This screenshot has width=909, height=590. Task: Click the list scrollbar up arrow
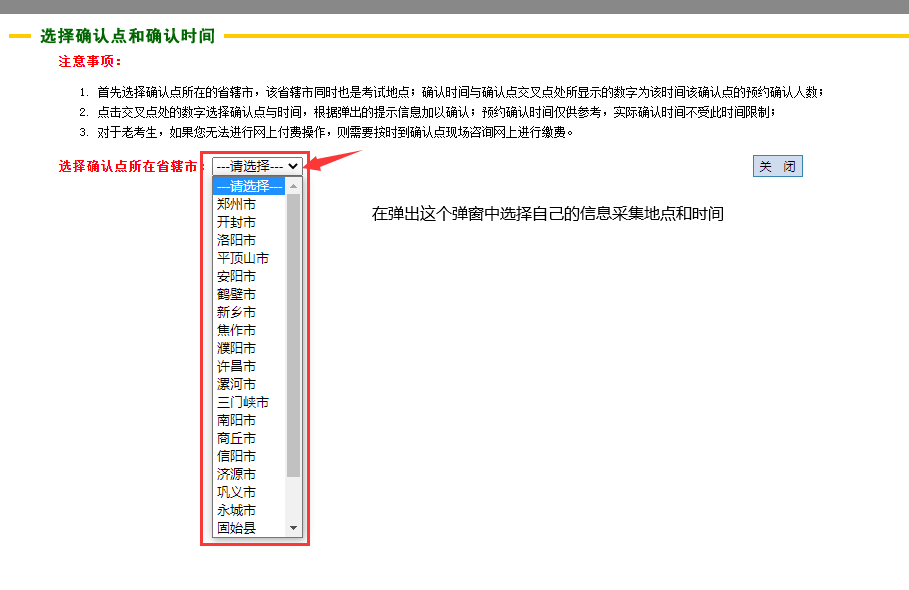coord(294,186)
